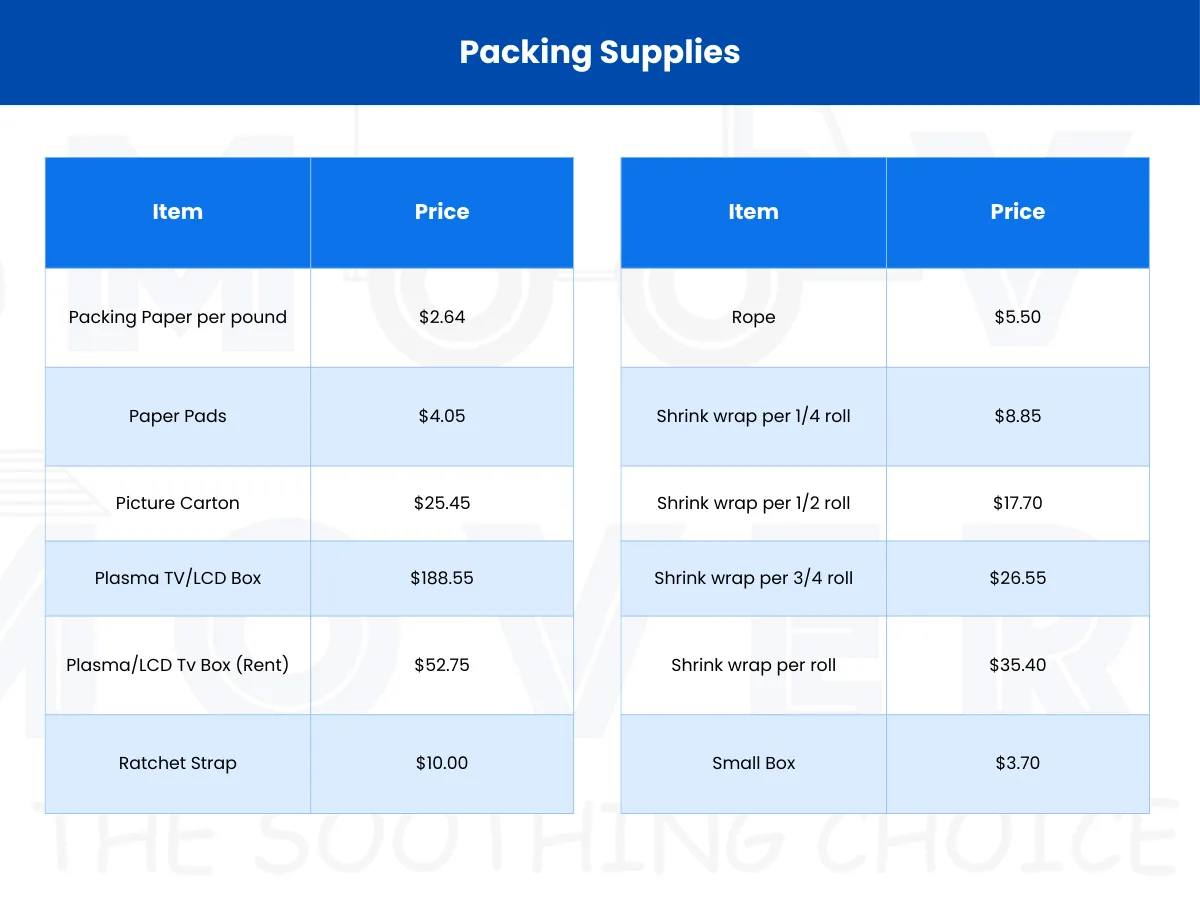This screenshot has height=900, width=1200.
Task: Select the left table Price header
Action: click(x=442, y=212)
